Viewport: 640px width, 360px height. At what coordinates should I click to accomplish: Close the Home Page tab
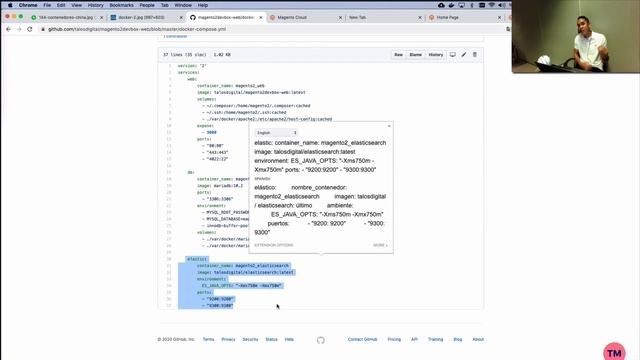499,18
